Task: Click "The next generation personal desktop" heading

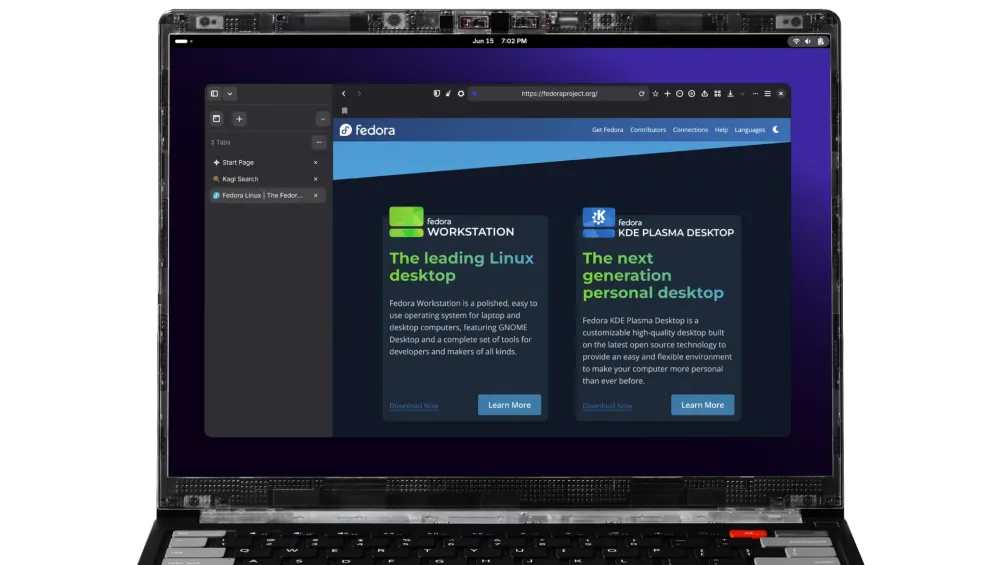Action: click(653, 275)
